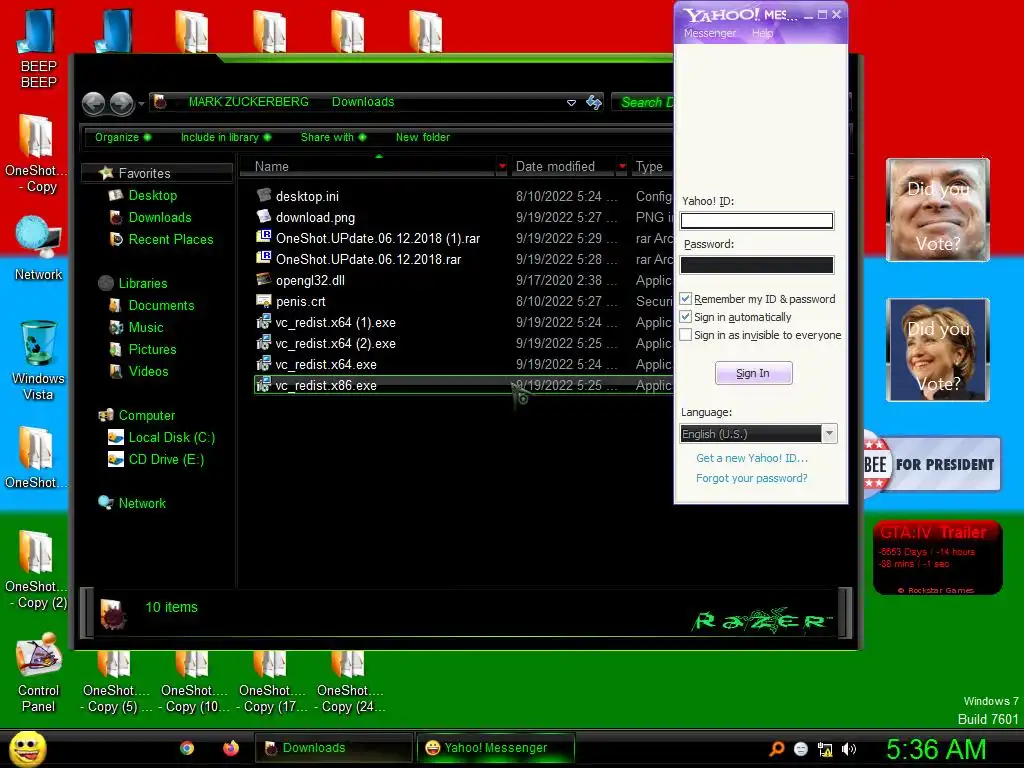Click the vc_redist.x86.exe file icon
1024x768 pixels.
(x=264, y=385)
